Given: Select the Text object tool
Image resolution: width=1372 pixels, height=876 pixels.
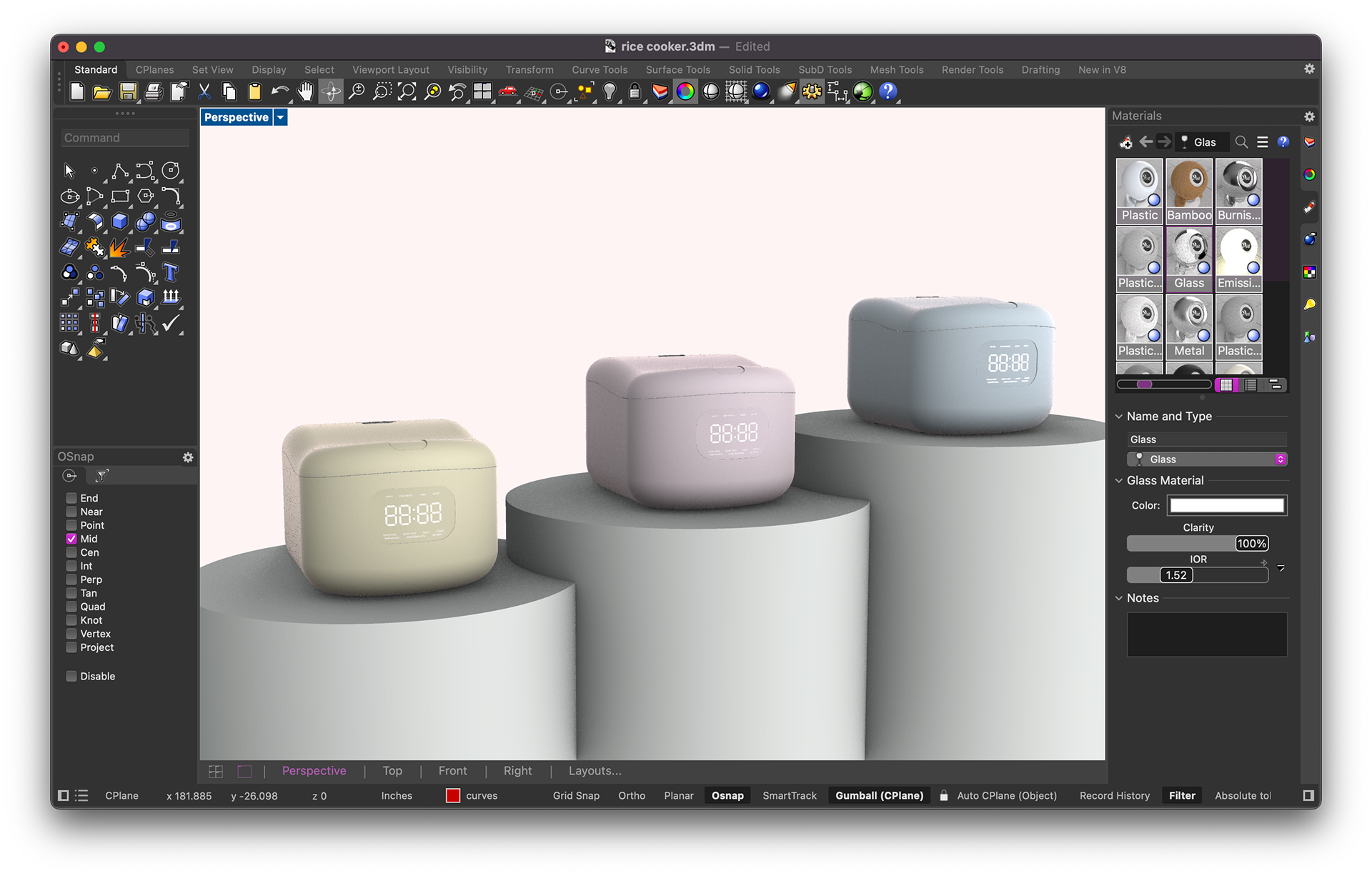Looking at the screenshot, I should pyautogui.click(x=170, y=273).
